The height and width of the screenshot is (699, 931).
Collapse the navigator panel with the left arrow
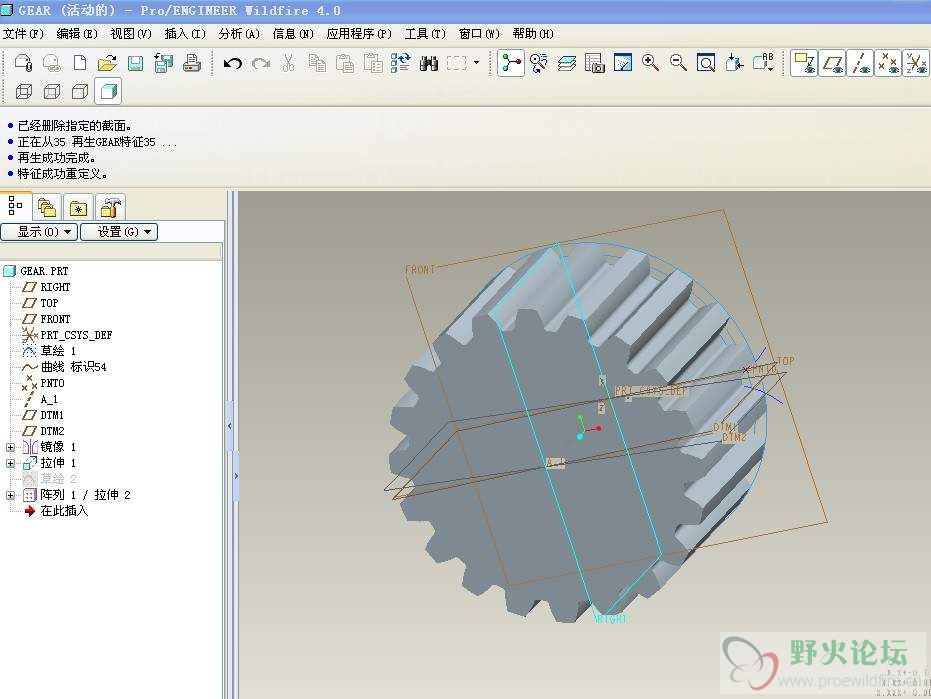[x=230, y=426]
